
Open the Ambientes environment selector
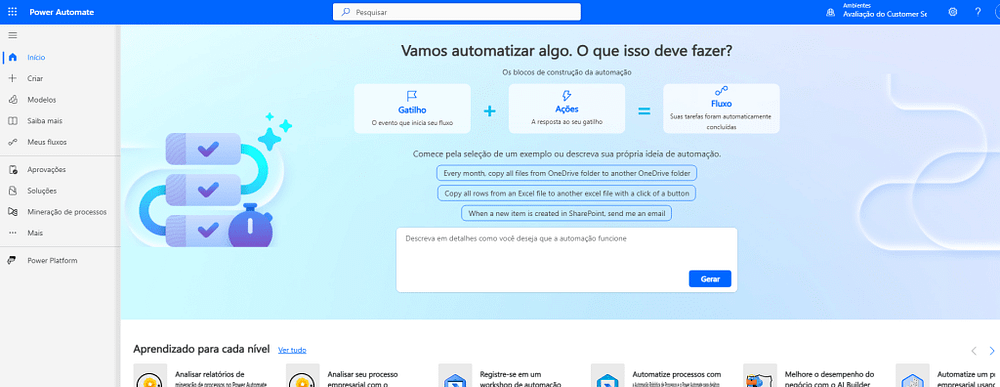pos(876,11)
